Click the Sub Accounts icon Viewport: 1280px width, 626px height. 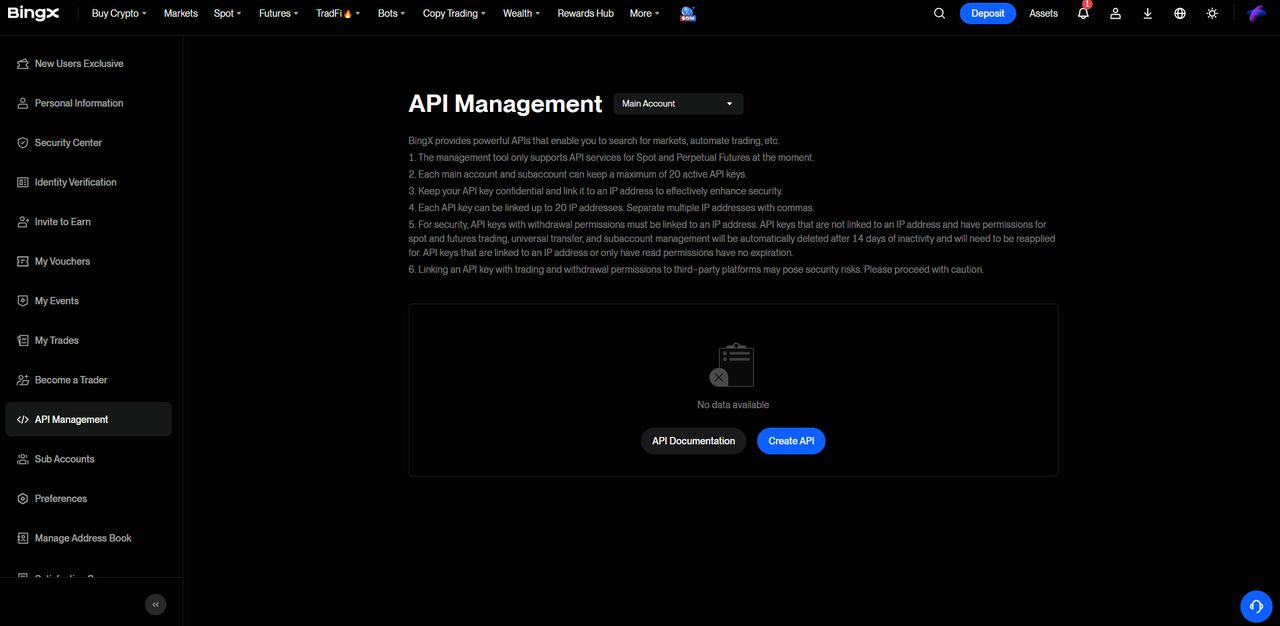(x=23, y=459)
